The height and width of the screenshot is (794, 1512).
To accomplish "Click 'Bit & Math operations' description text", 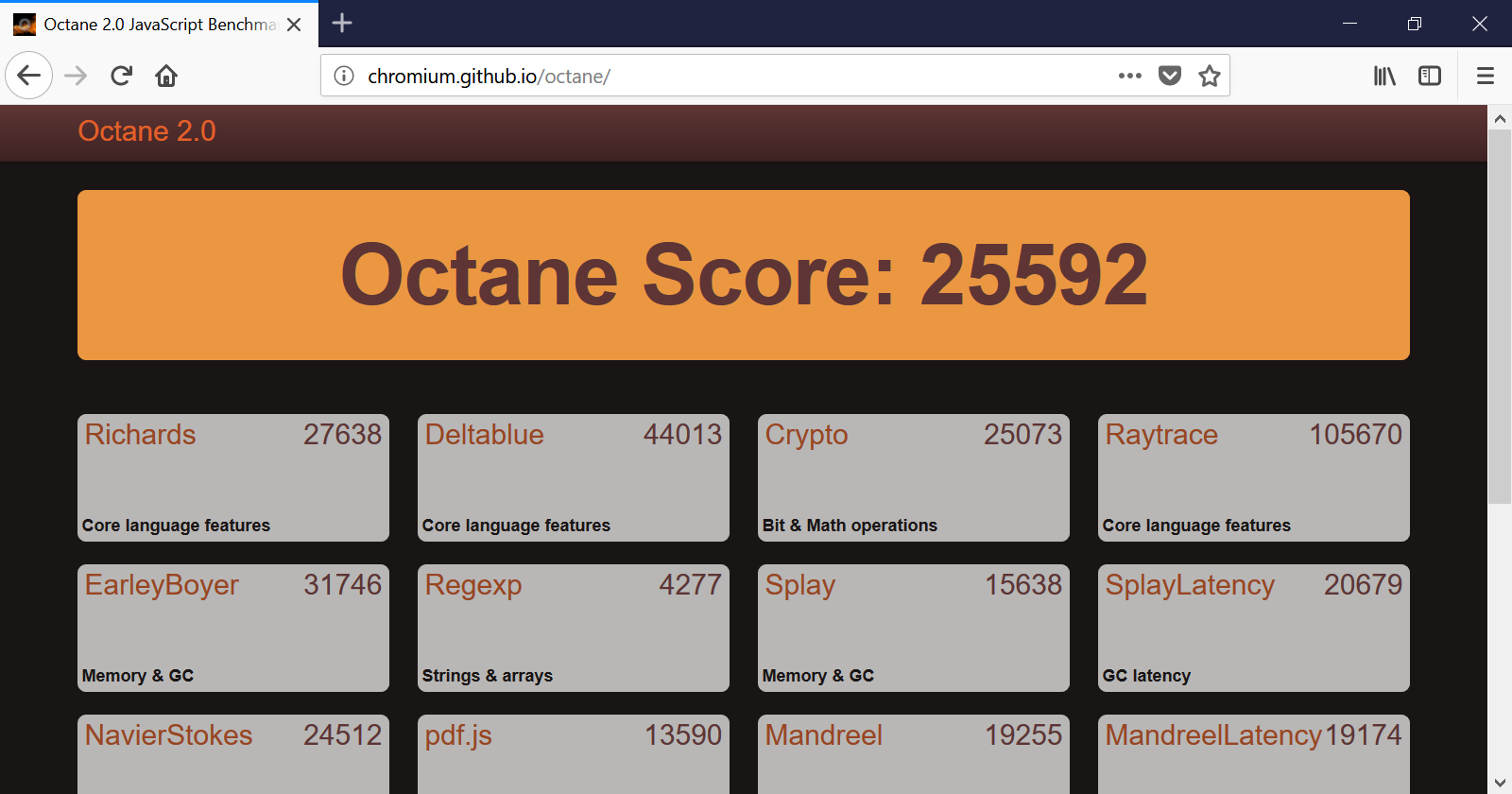I will [x=850, y=526].
